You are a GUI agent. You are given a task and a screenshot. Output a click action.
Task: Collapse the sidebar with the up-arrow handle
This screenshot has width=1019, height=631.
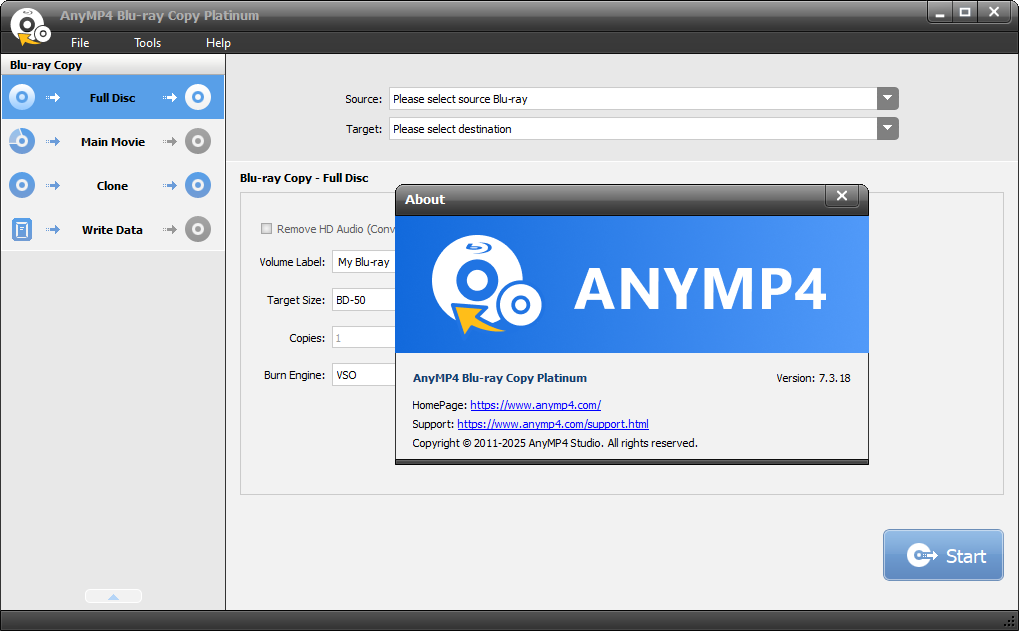[x=113, y=596]
